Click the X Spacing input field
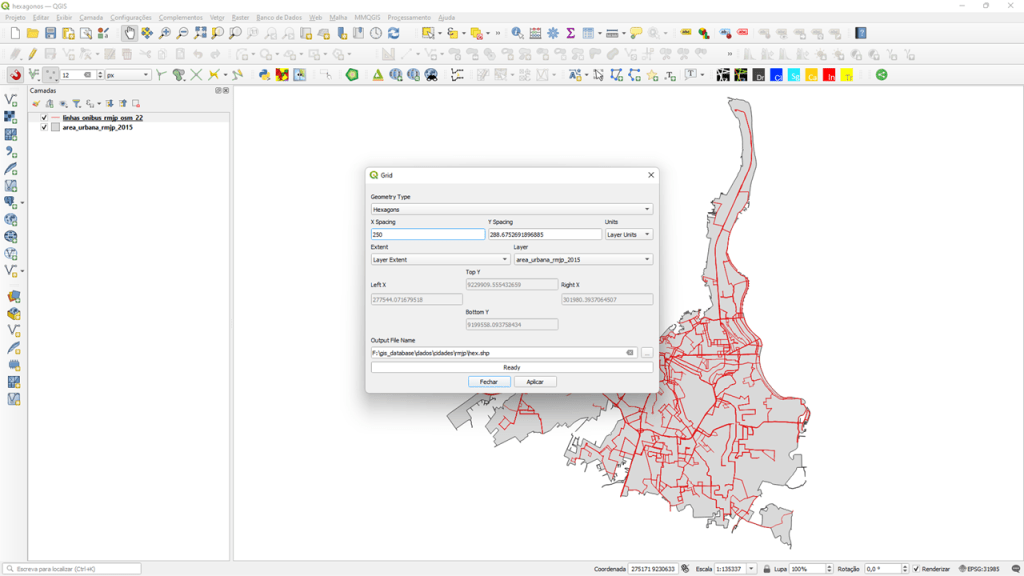Screen dimensions: 1024x576 pyautogui.click(x=427, y=234)
